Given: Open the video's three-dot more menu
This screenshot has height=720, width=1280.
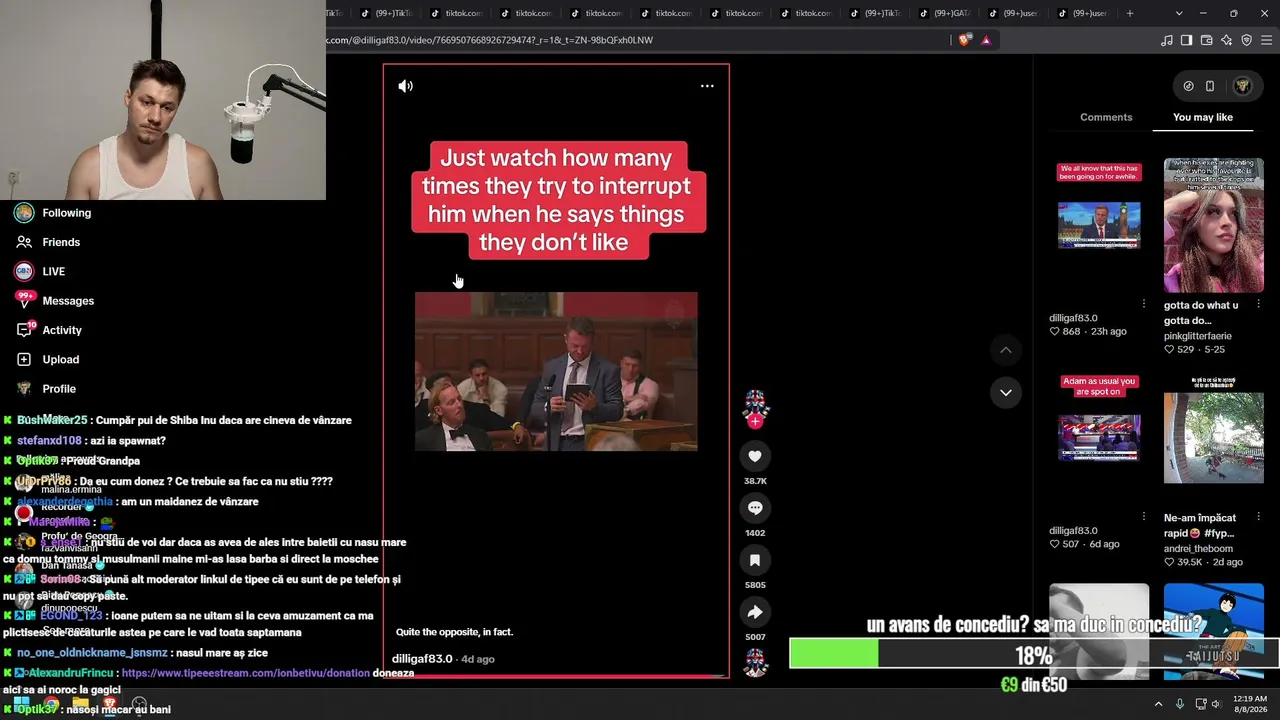Looking at the screenshot, I should click(x=707, y=86).
